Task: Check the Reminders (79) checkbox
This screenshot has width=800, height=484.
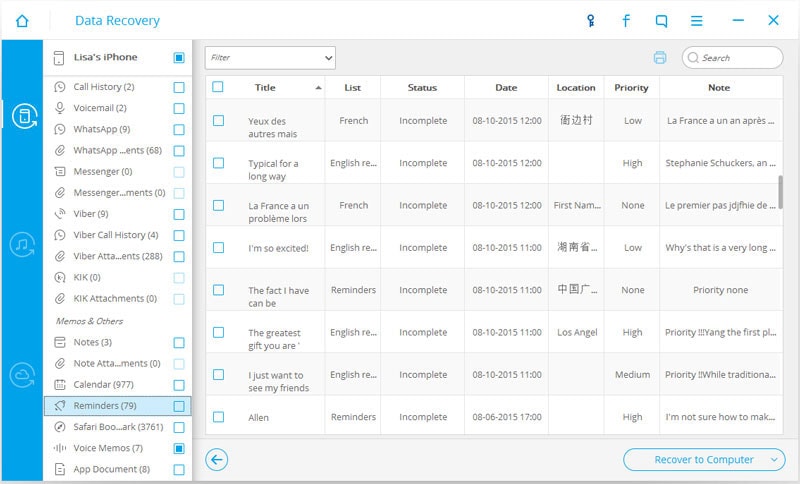Action: point(179,406)
